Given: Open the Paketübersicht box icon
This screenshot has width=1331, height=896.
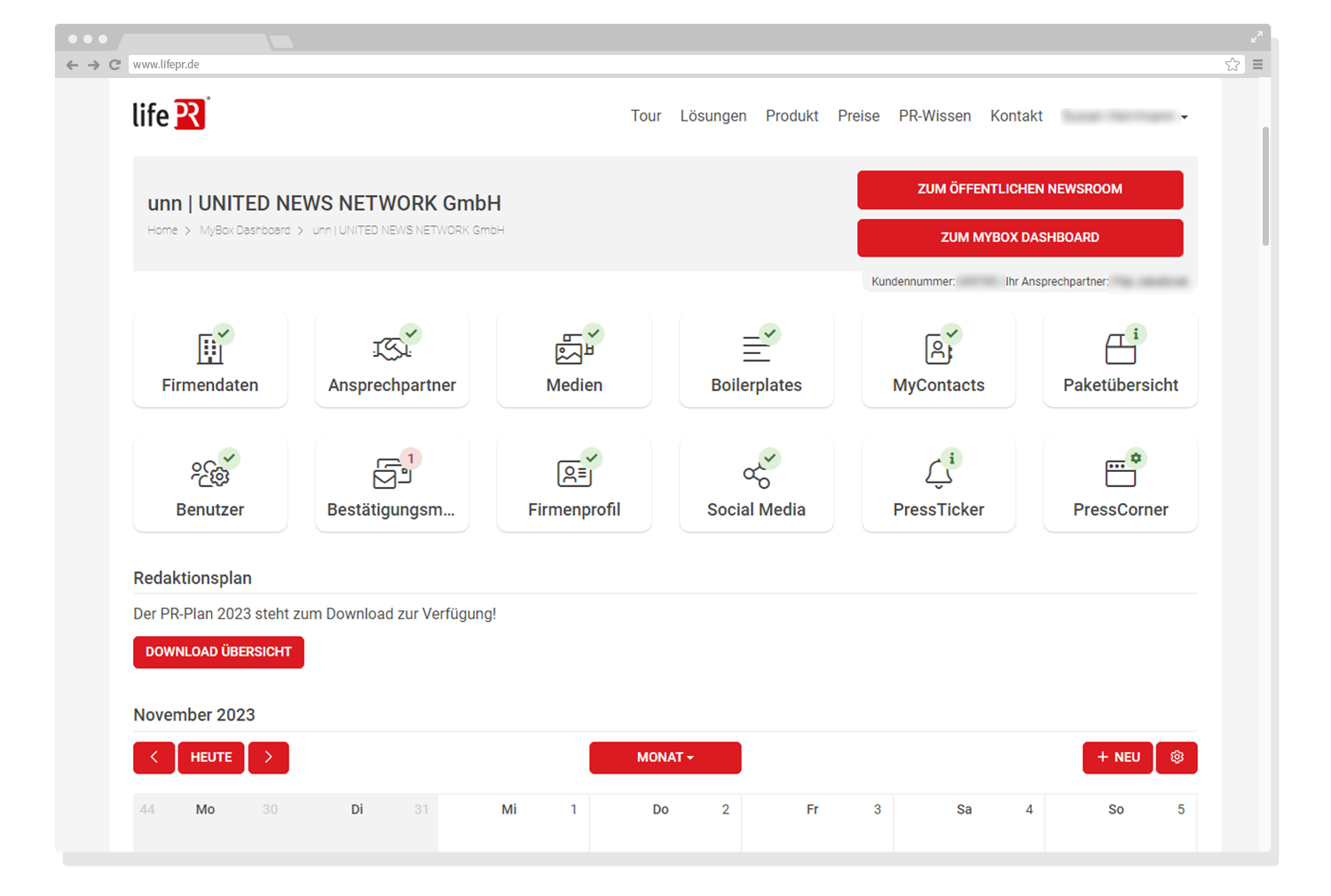Looking at the screenshot, I should pos(1120,350).
